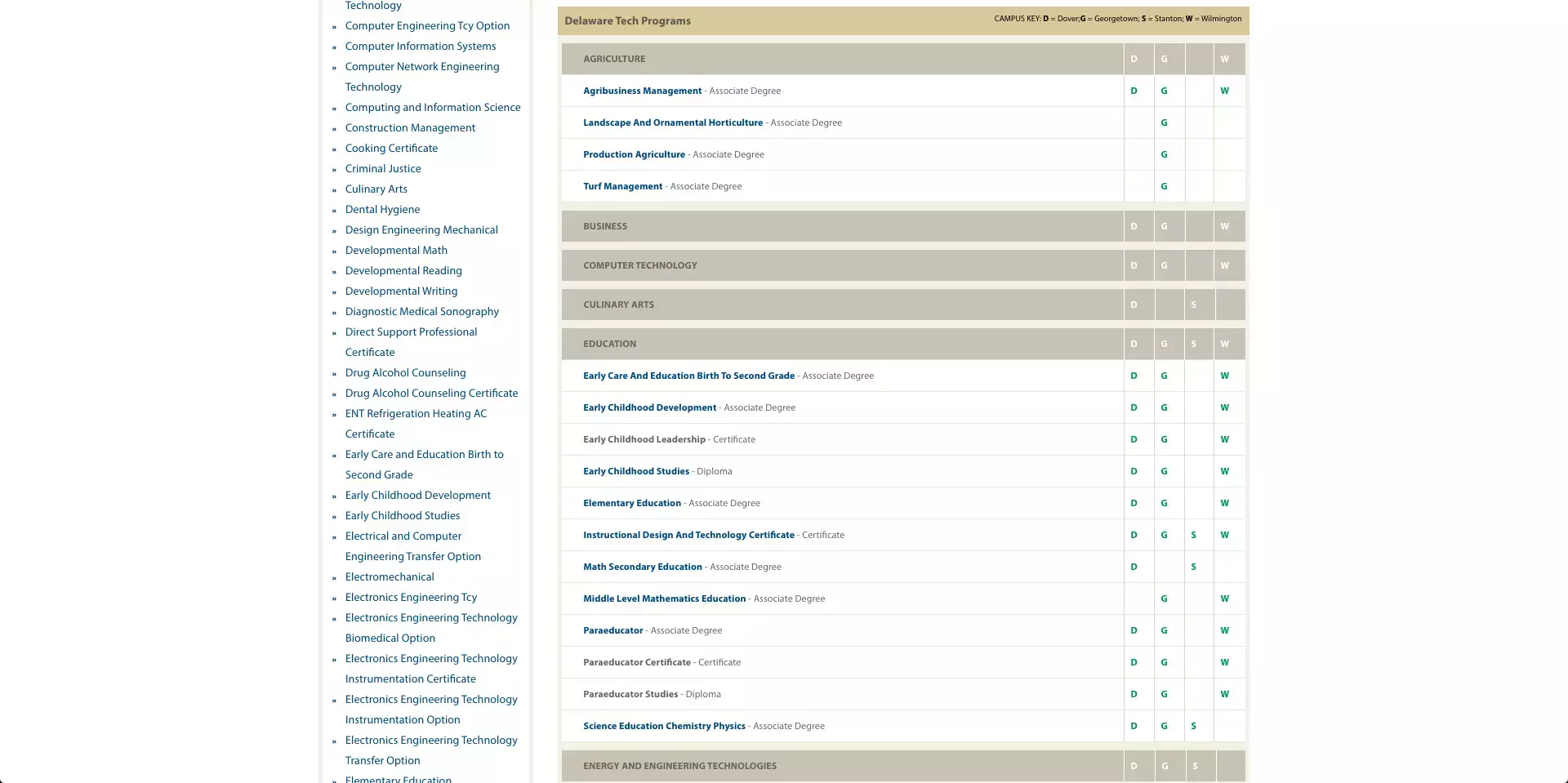Open Drug Alcohol Counseling sidebar link

[x=405, y=373]
